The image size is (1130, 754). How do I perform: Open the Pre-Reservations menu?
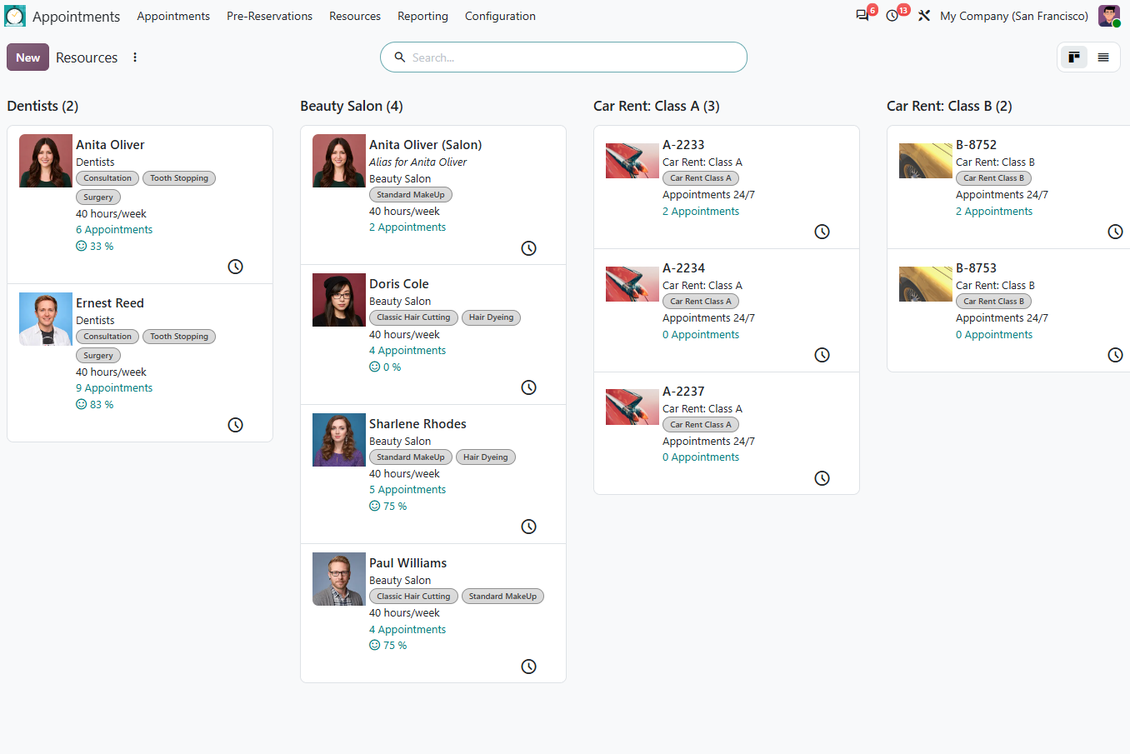click(x=270, y=16)
